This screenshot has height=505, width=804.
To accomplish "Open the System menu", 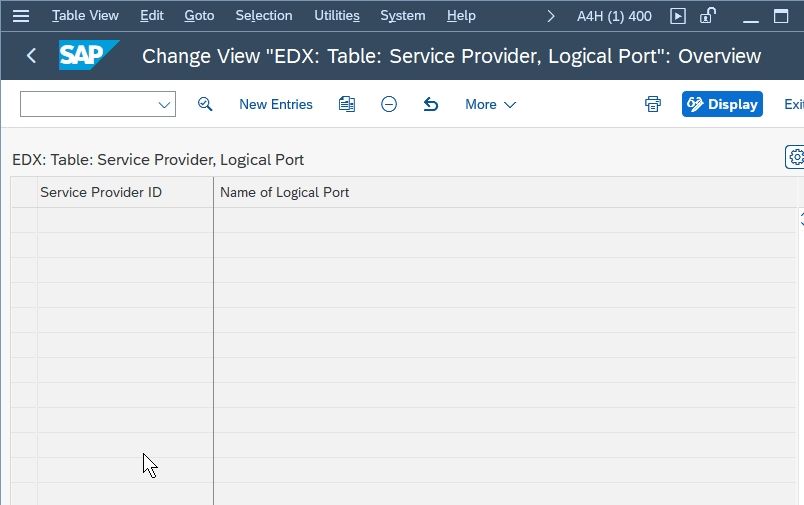I will click(x=403, y=16).
